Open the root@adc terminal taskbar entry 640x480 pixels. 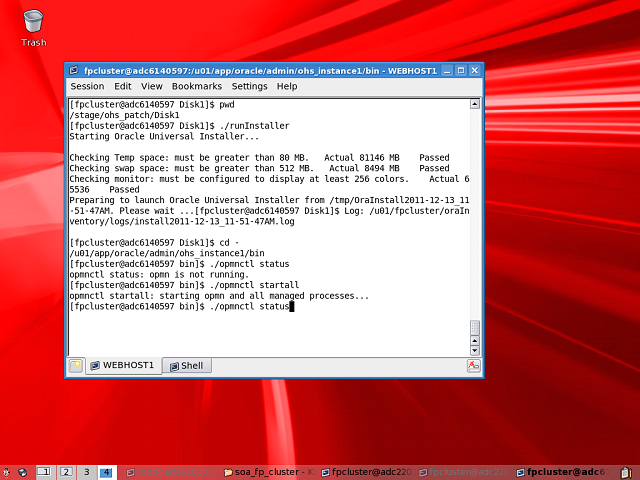coord(169,472)
